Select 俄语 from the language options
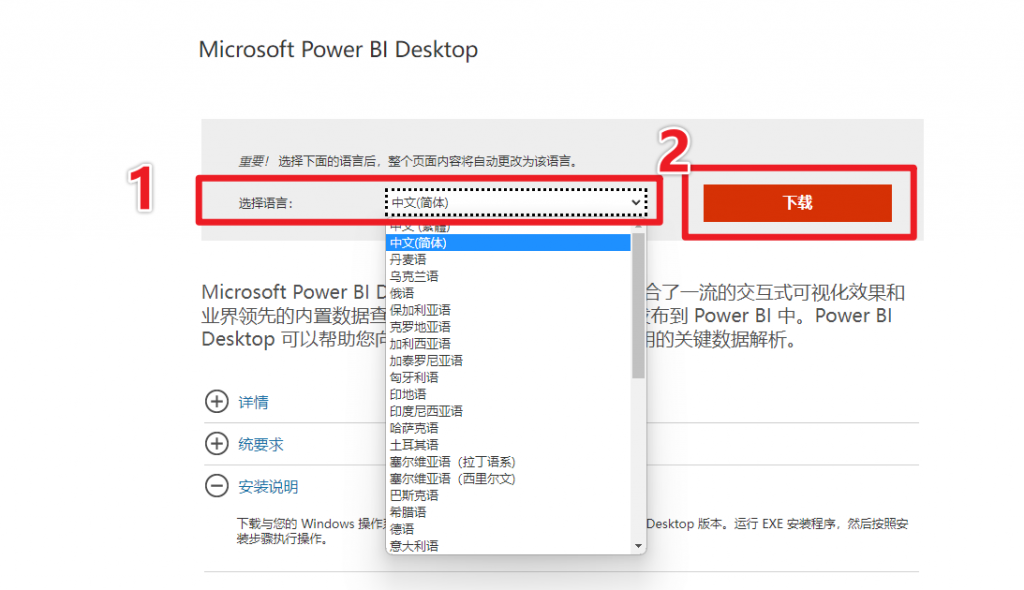This screenshot has height=590, width=1024. pos(402,293)
